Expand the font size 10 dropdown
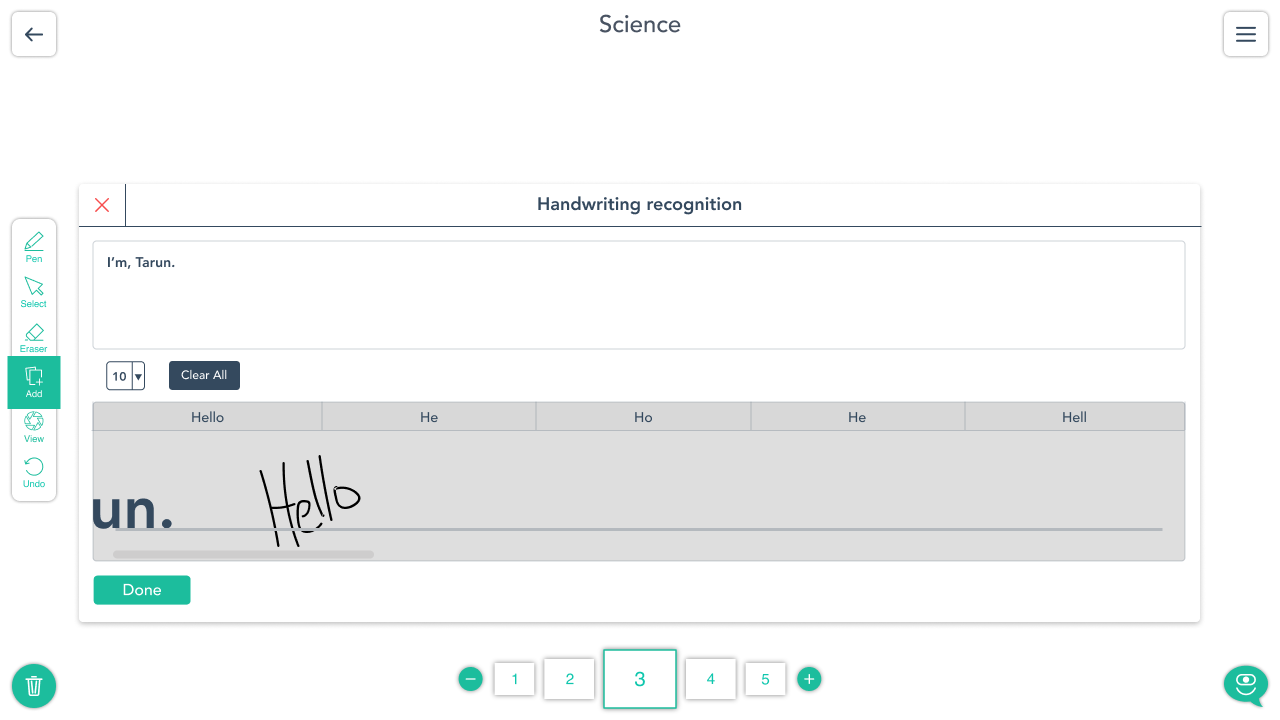The image size is (1280, 720). pos(138,376)
